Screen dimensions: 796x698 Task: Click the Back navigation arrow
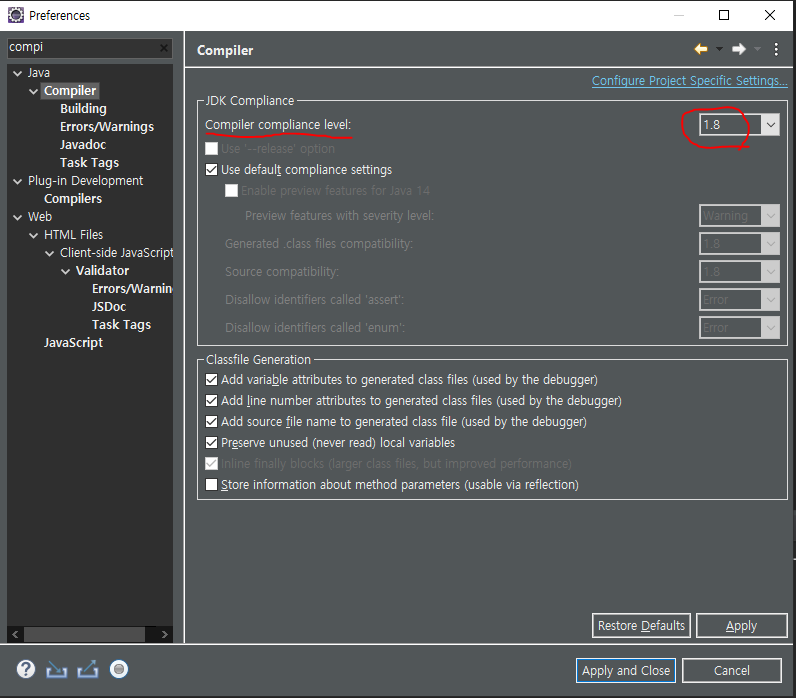coord(701,49)
